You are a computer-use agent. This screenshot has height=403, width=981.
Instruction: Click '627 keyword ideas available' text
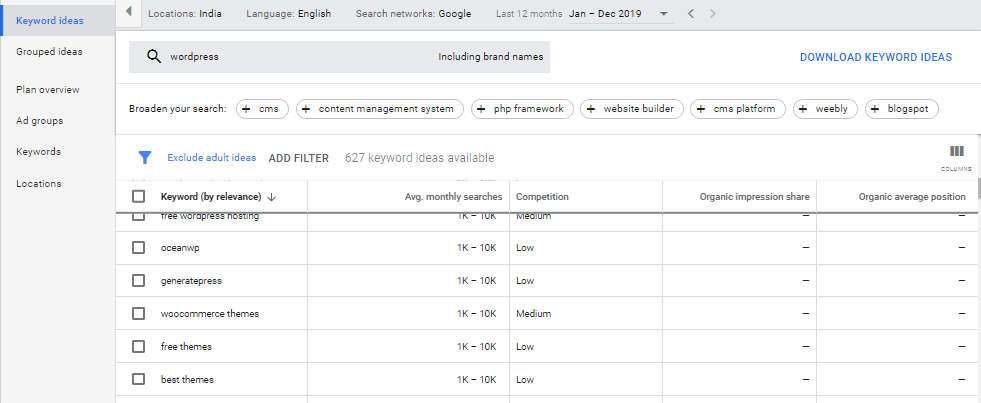(x=420, y=158)
